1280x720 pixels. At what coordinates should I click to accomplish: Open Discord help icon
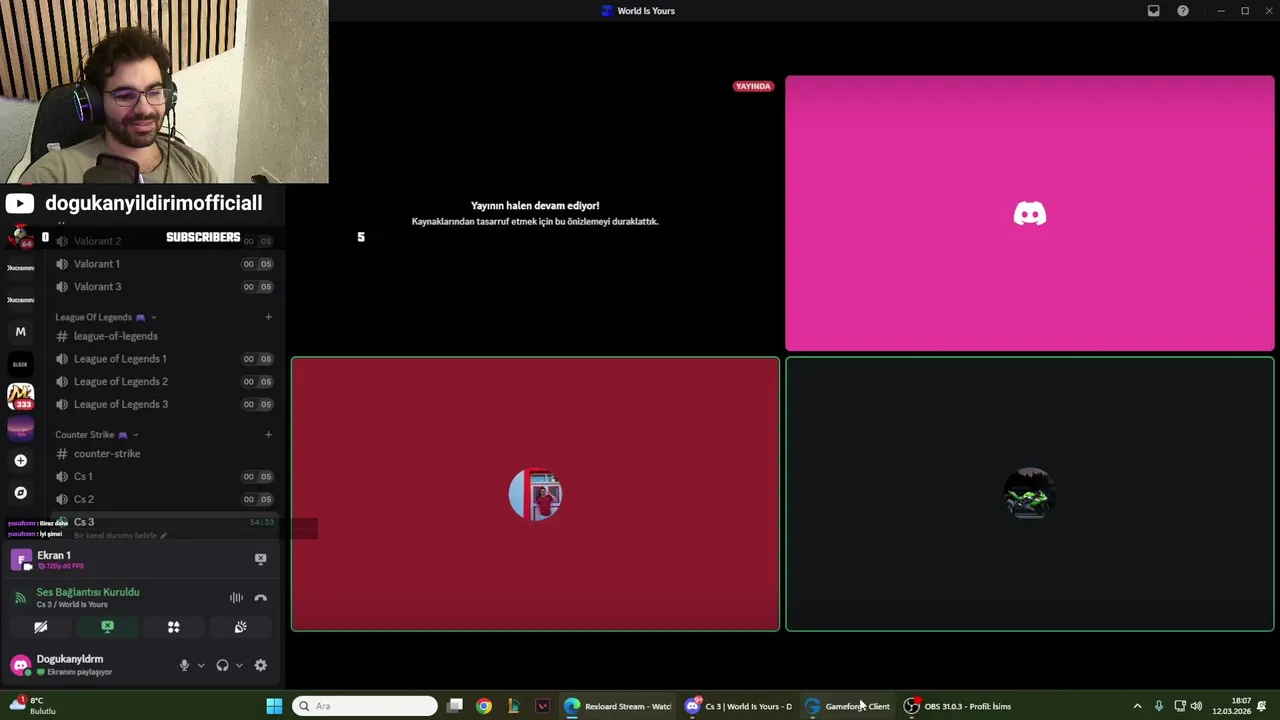click(1183, 11)
